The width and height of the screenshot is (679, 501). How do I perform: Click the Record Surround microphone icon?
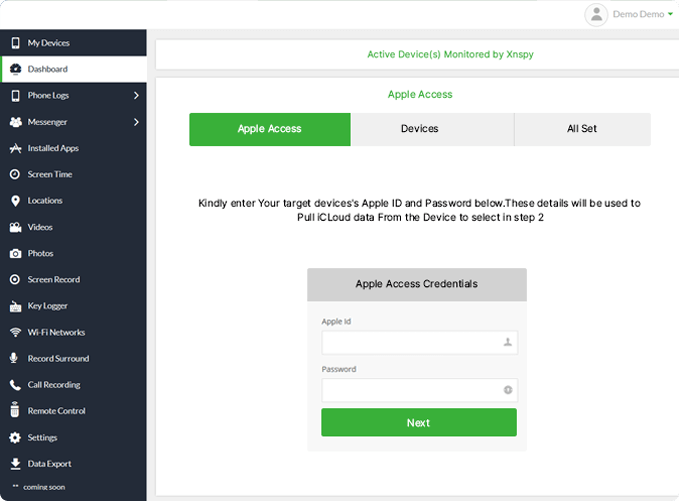(x=15, y=358)
